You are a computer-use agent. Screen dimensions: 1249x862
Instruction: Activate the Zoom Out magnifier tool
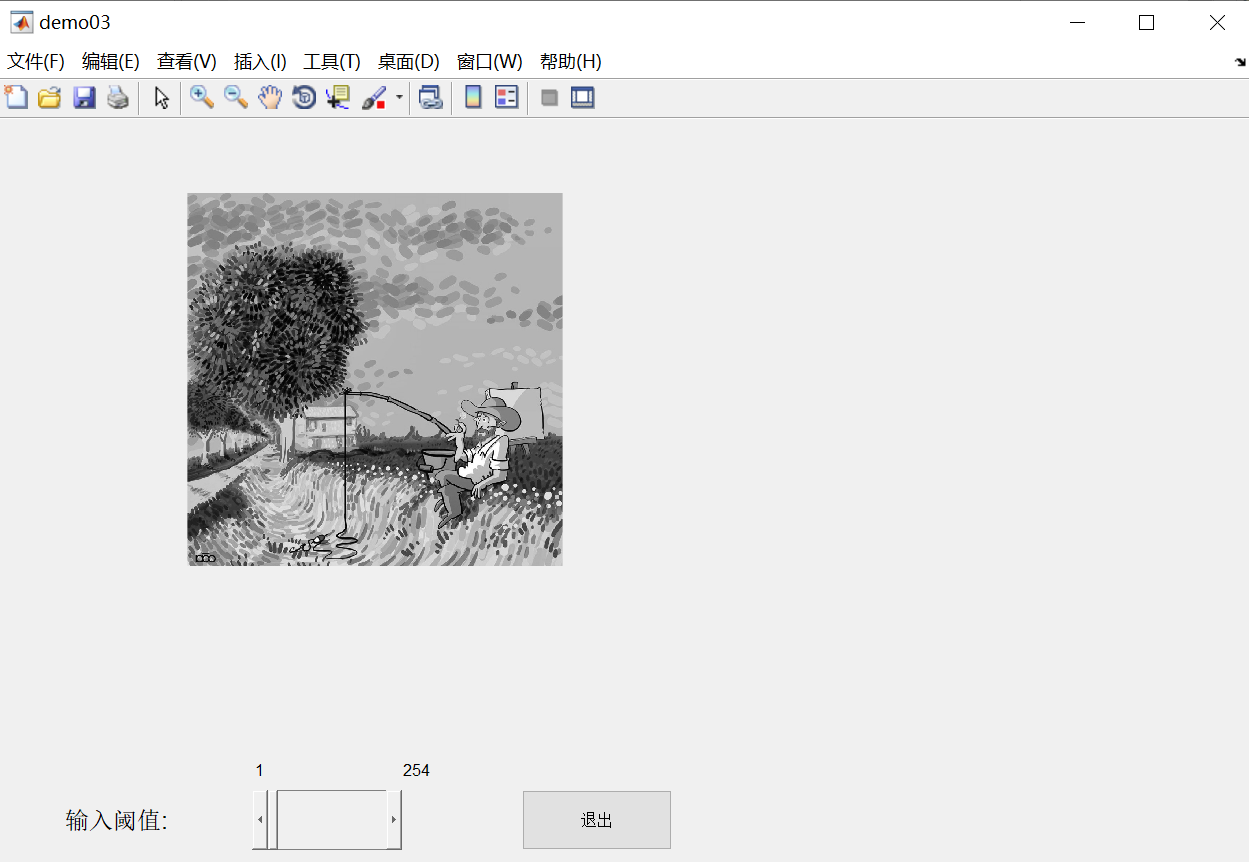pyautogui.click(x=236, y=97)
